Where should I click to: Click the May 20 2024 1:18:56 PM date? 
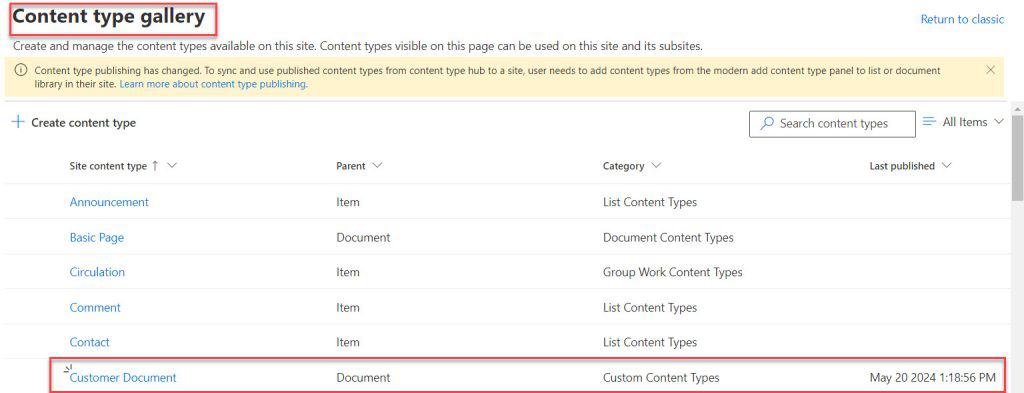(933, 377)
